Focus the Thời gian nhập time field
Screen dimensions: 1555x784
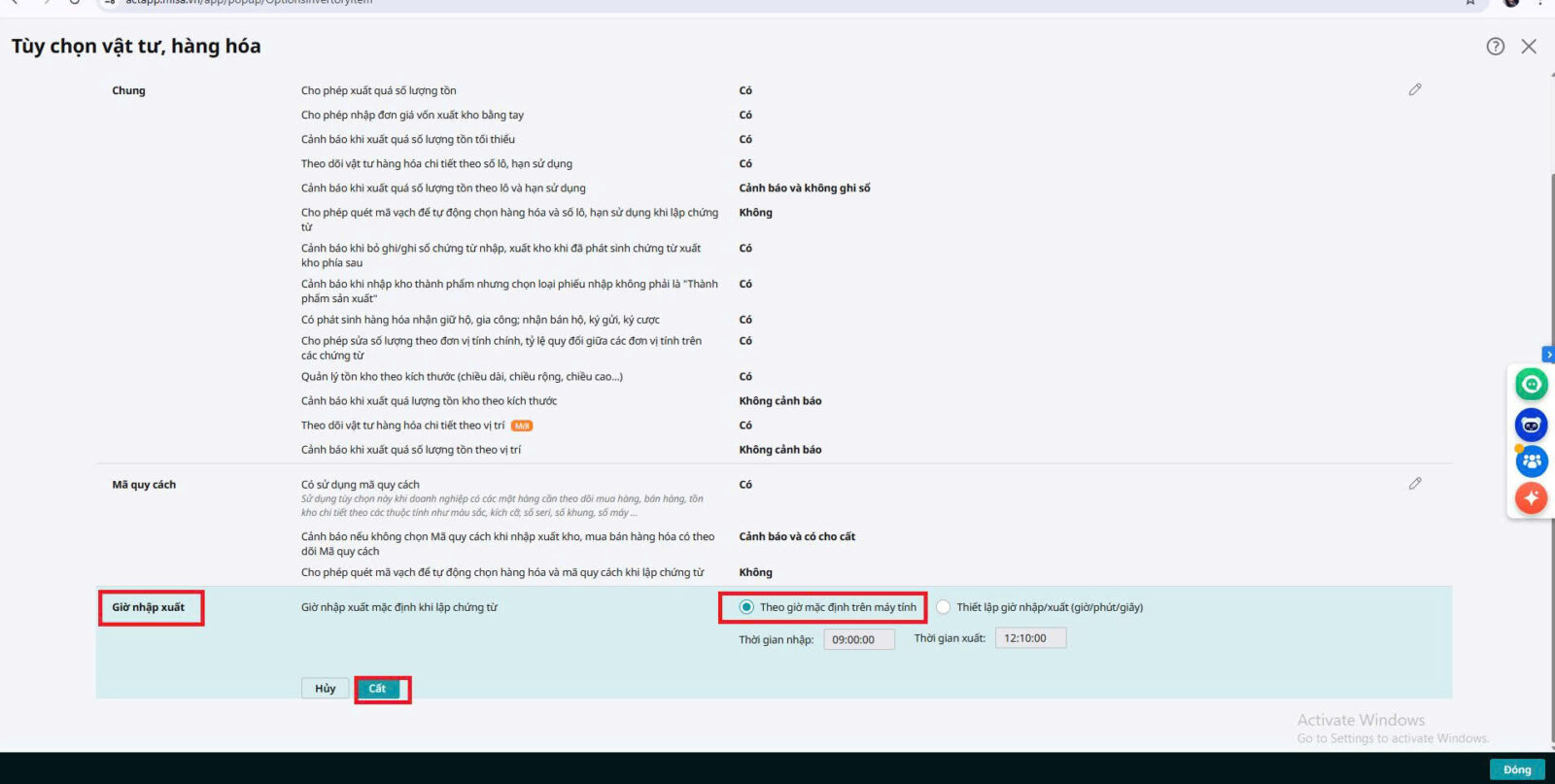[x=859, y=639]
